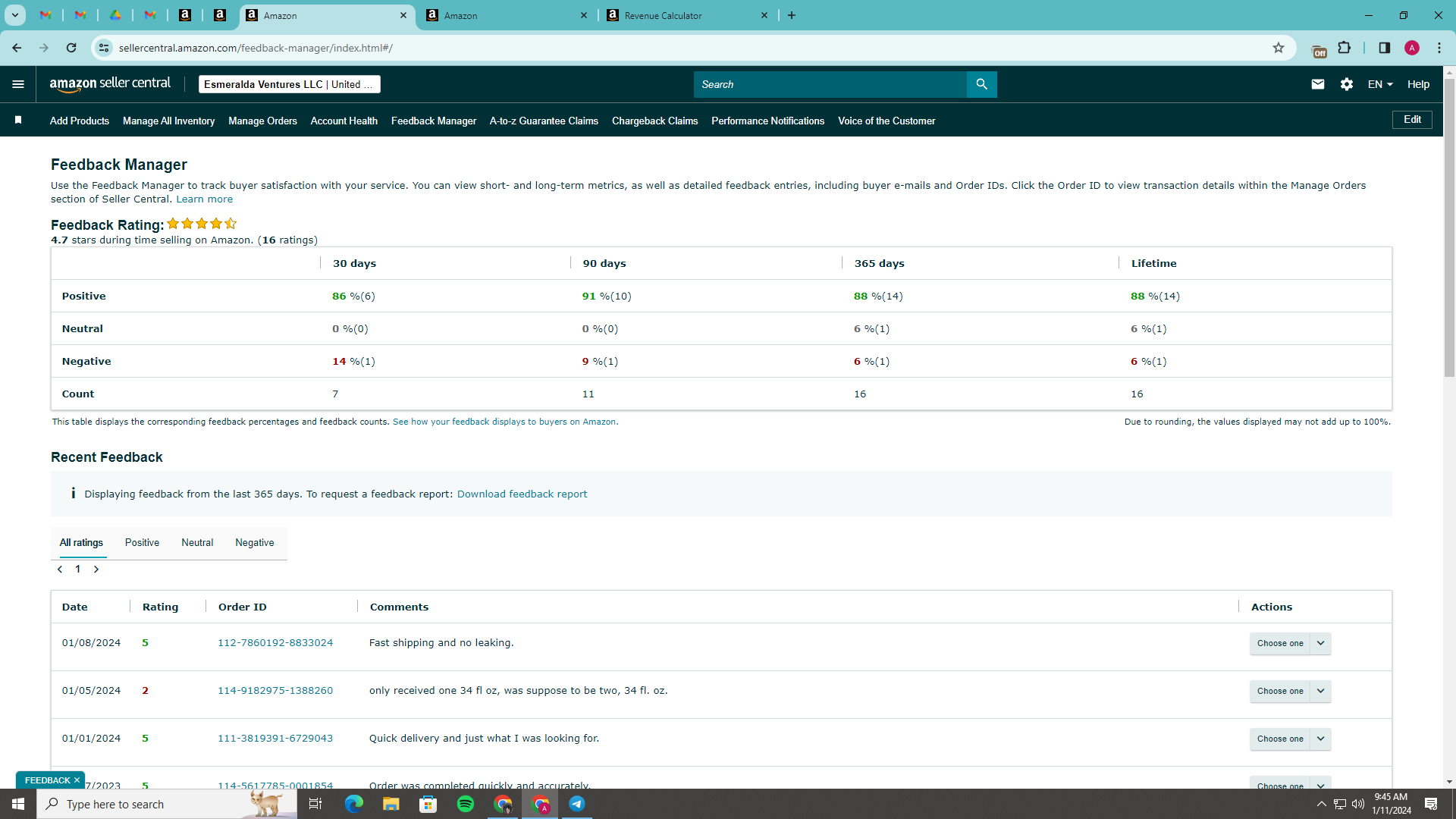The height and width of the screenshot is (819, 1456).
Task: Open A-to-z Guarantee Claims page
Action: (x=544, y=121)
